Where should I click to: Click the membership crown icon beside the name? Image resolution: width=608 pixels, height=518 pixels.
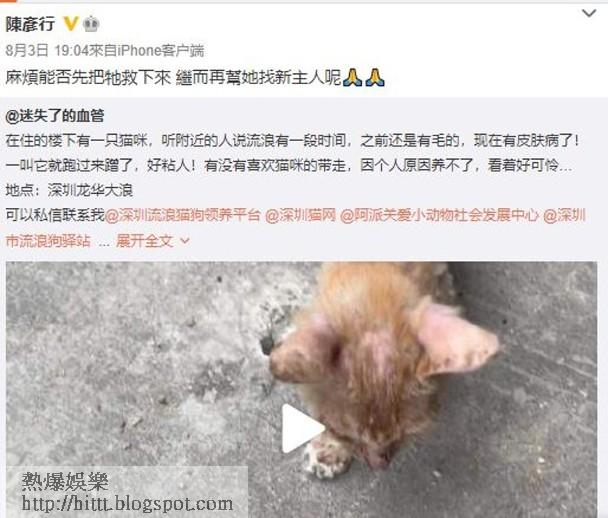point(92,24)
